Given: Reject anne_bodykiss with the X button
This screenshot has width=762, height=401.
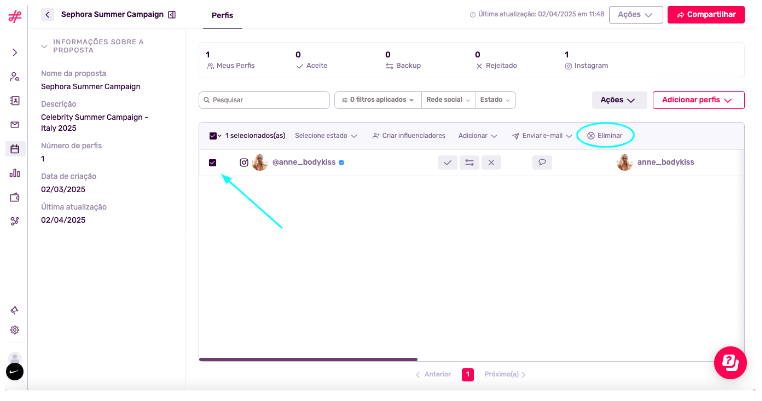Looking at the screenshot, I should pos(491,162).
